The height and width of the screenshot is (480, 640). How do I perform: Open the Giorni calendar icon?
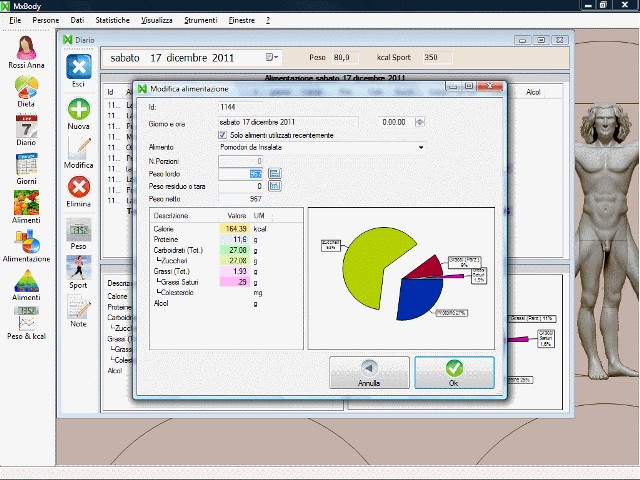pyautogui.click(x=27, y=168)
